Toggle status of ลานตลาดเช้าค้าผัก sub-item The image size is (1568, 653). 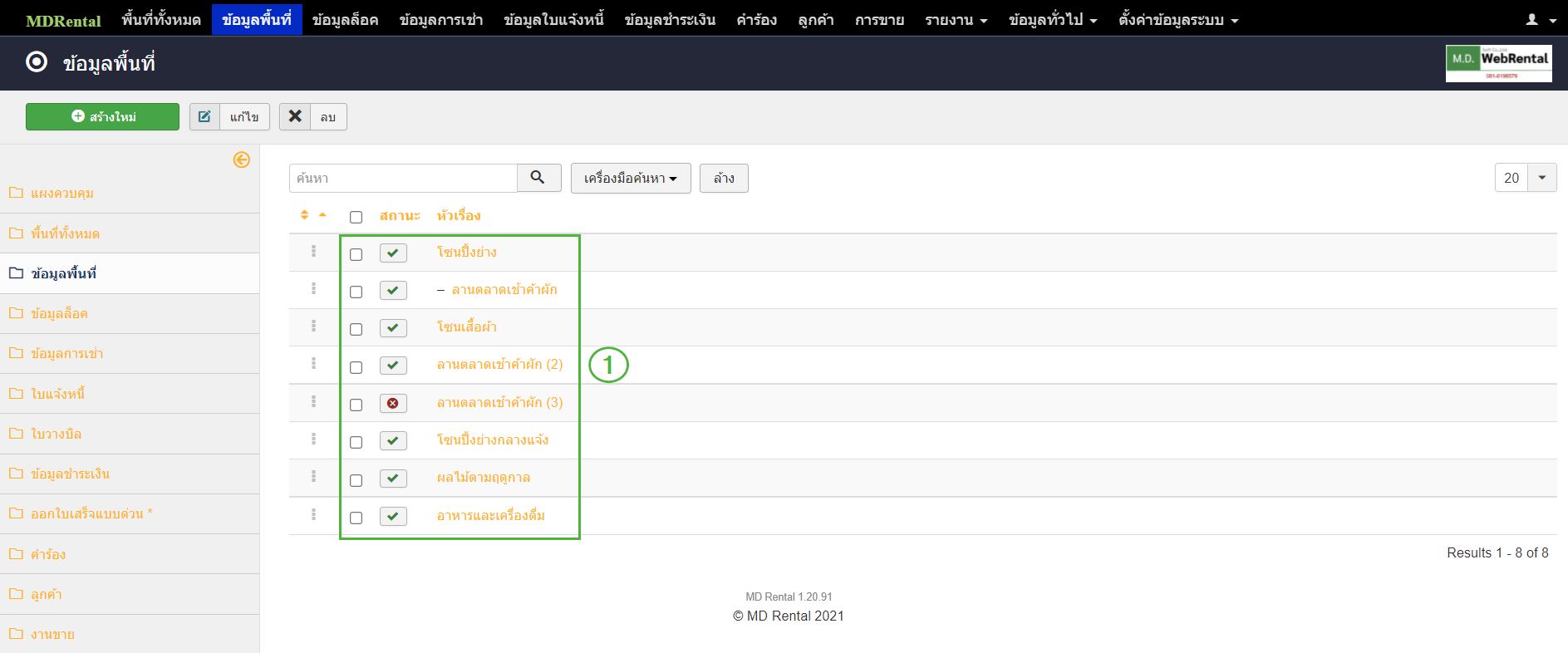[393, 290]
